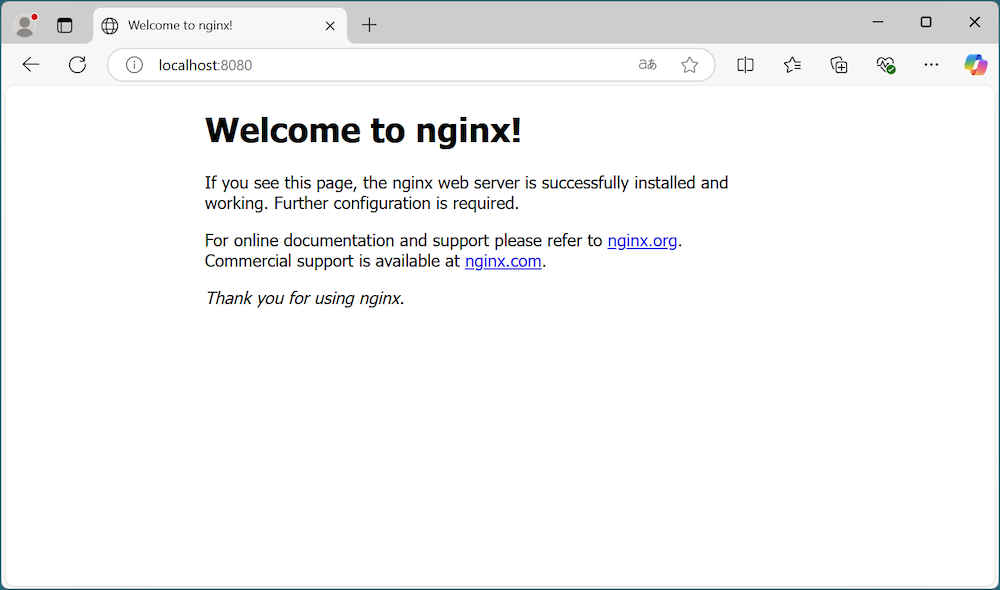
Task: Click the Welcome to nginx! heading
Action: click(363, 130)
